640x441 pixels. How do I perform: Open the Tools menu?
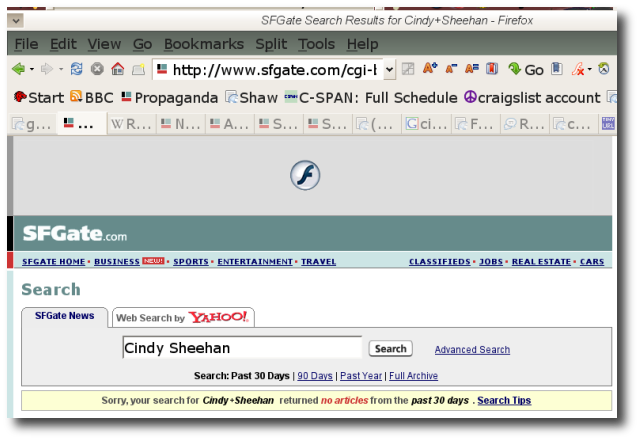316,44
